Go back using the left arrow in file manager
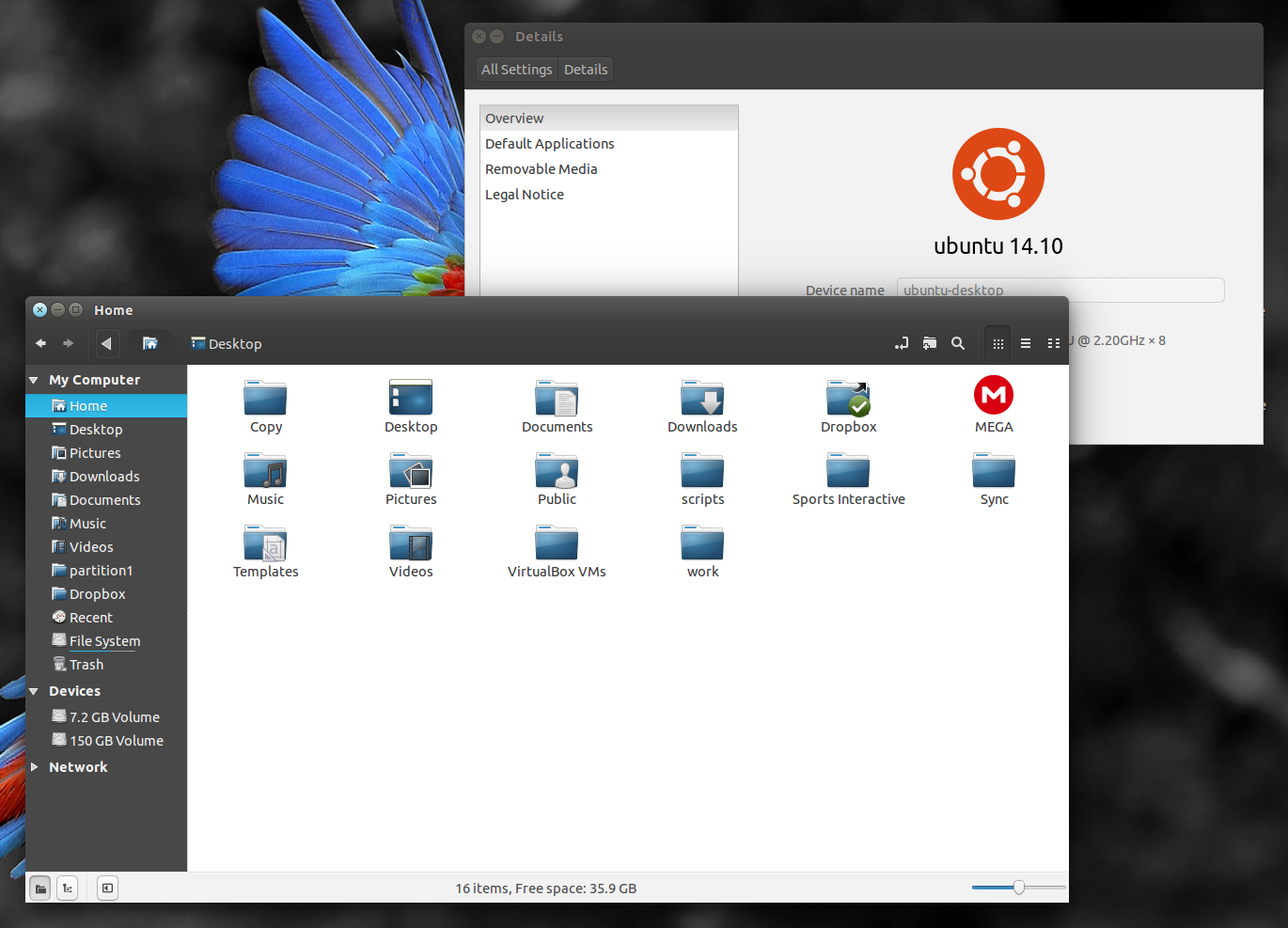Viewport: 1288px width, 928px height. 40,343
